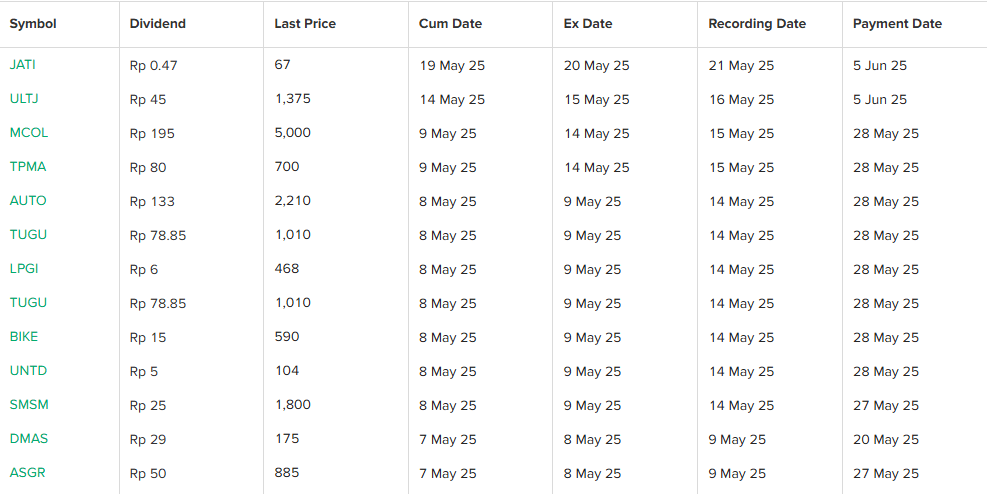Viewport: 987px width, 494px height.
Task: Open the AUTO ticker link
Action: [28, 201]
